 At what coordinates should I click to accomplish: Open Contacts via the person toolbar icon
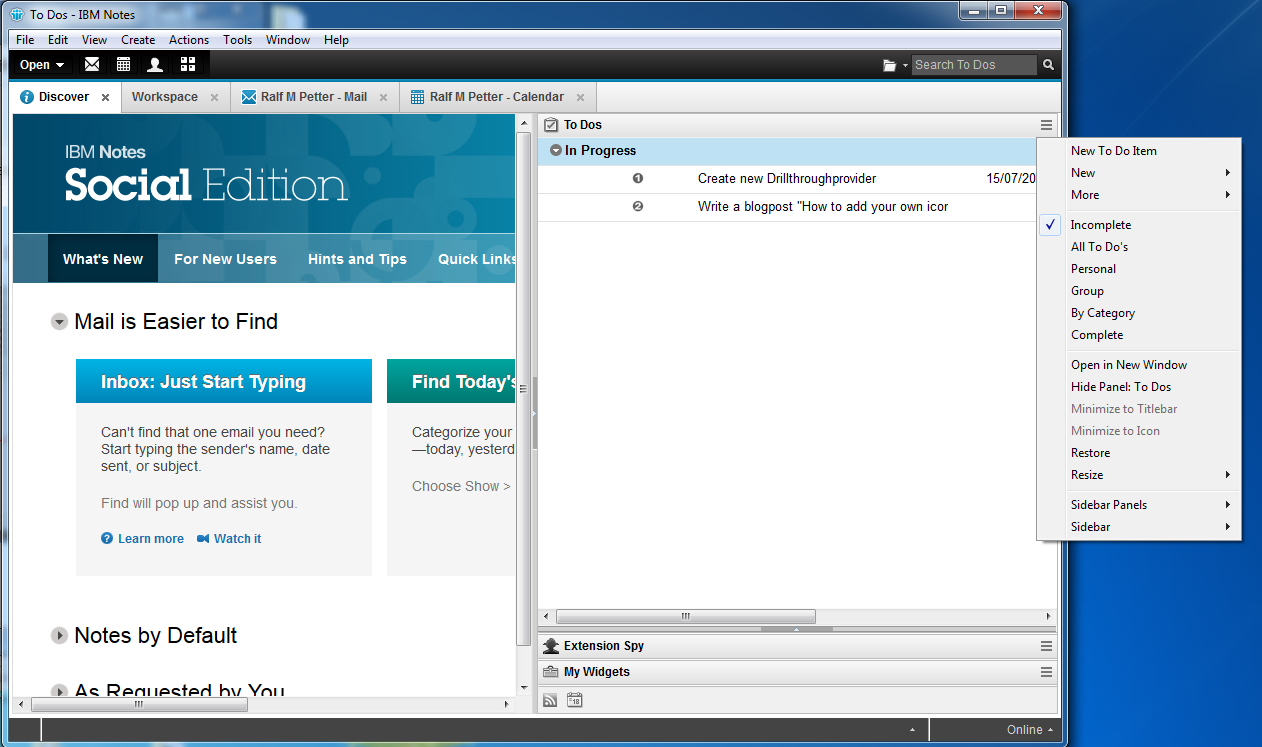click(x=155, y=65)
